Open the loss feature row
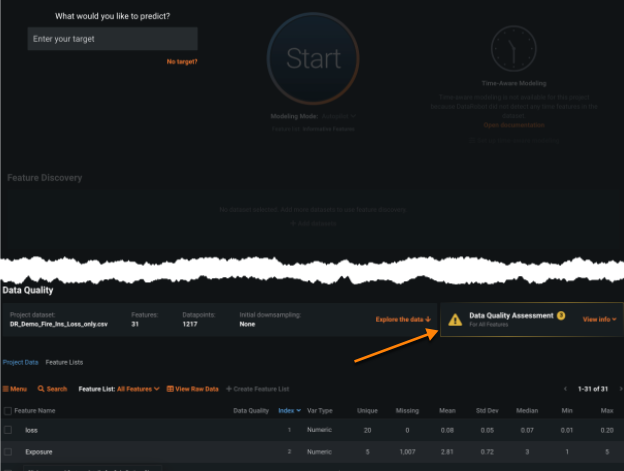 point(312,430)
